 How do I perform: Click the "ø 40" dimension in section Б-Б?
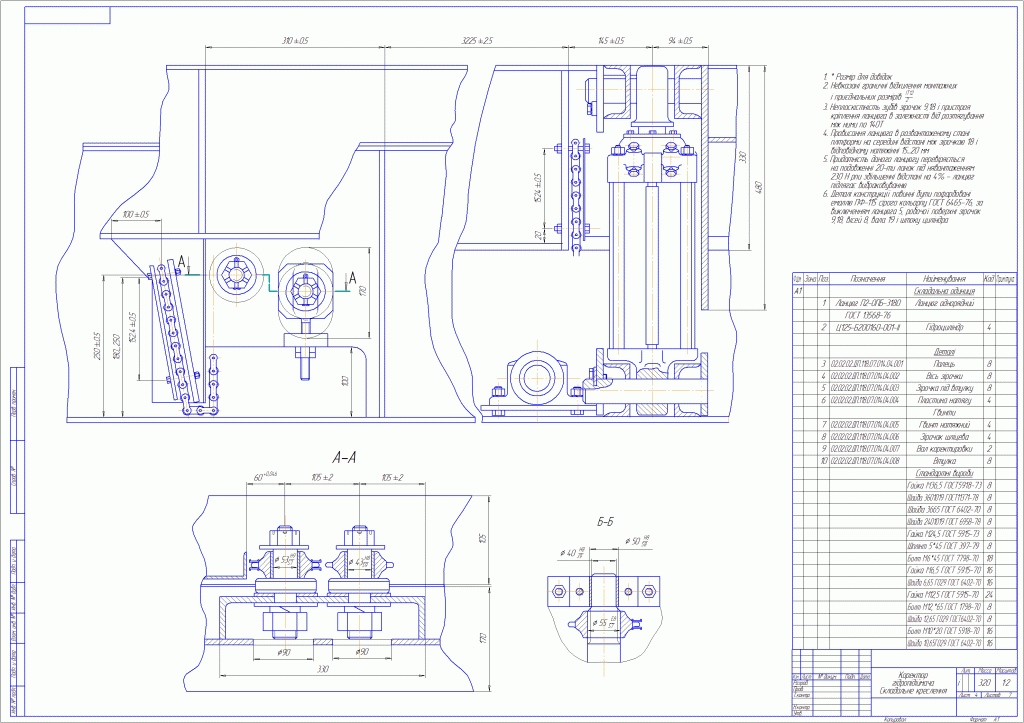(571, 553)
